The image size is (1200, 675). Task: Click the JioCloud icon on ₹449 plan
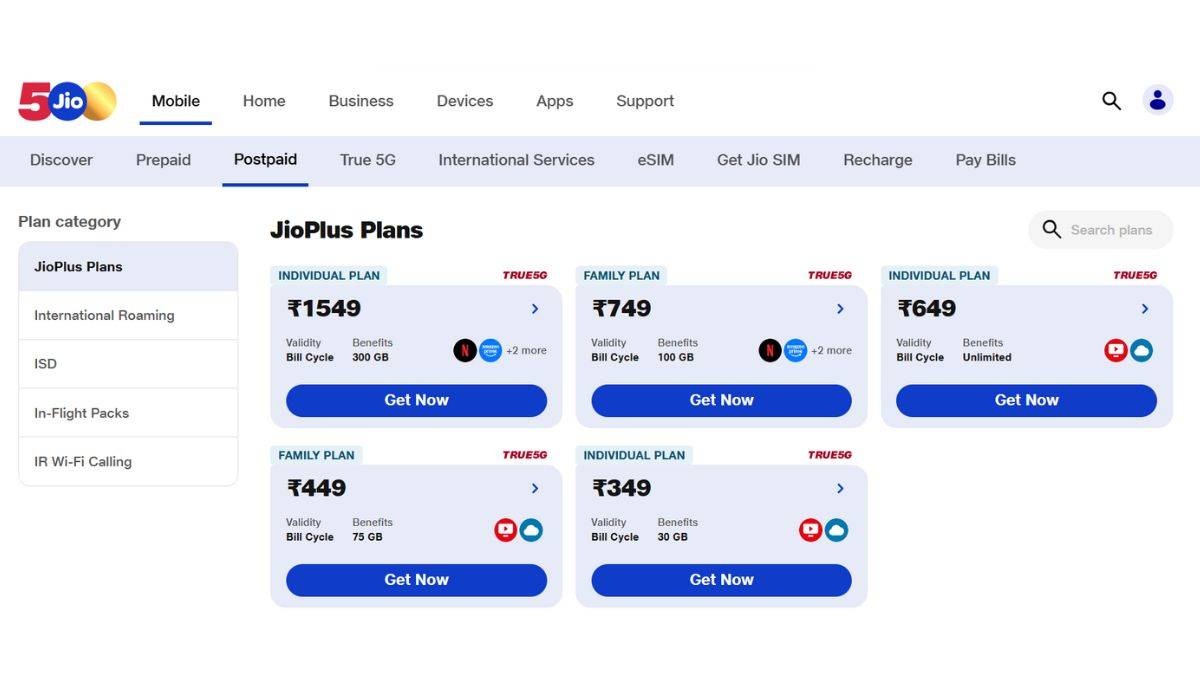[532, 530]
